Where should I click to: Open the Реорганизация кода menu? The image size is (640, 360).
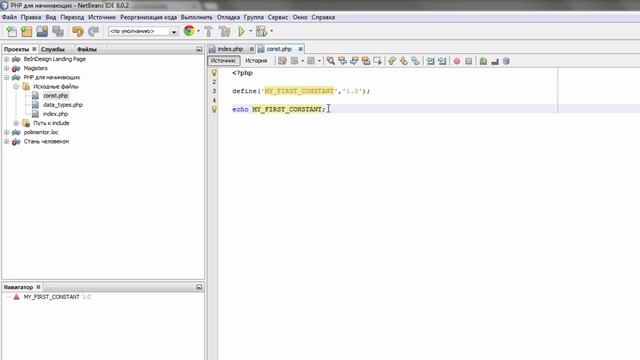coord(149,17)
